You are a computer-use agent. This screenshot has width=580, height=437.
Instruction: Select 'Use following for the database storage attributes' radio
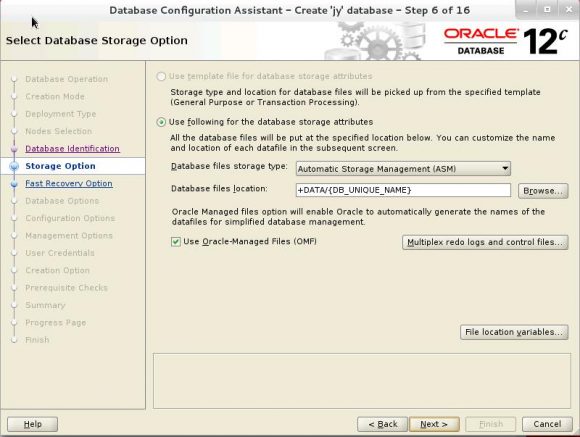coord(161,122)
